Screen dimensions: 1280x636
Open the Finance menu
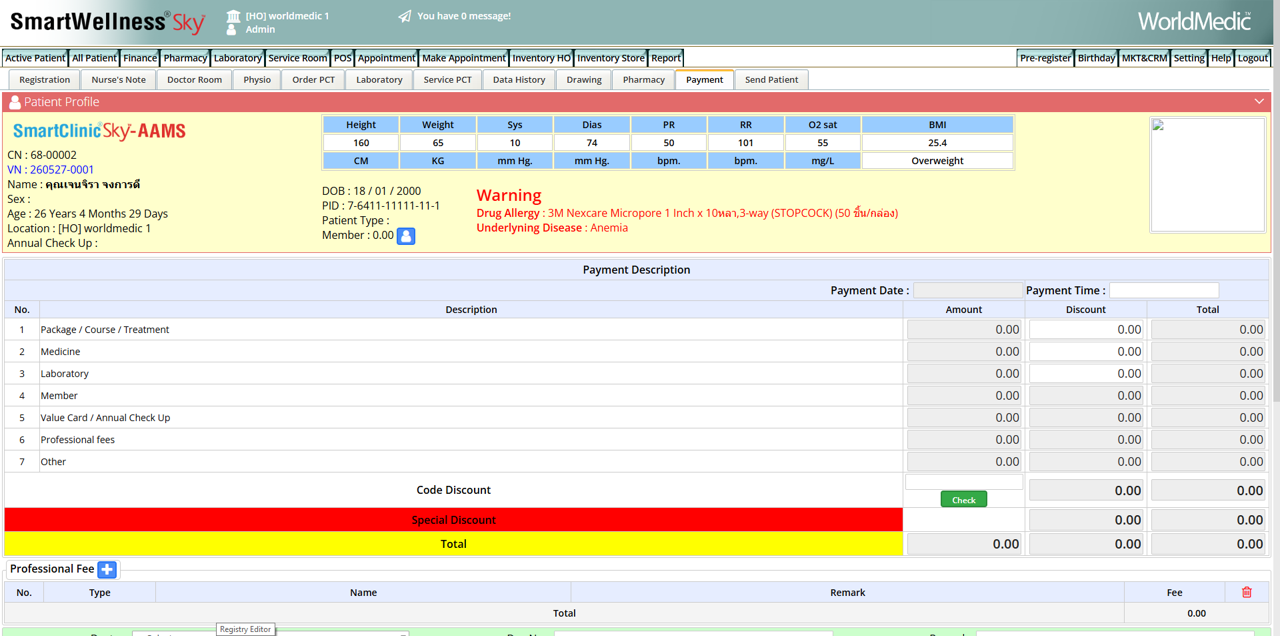pos(140,58)
